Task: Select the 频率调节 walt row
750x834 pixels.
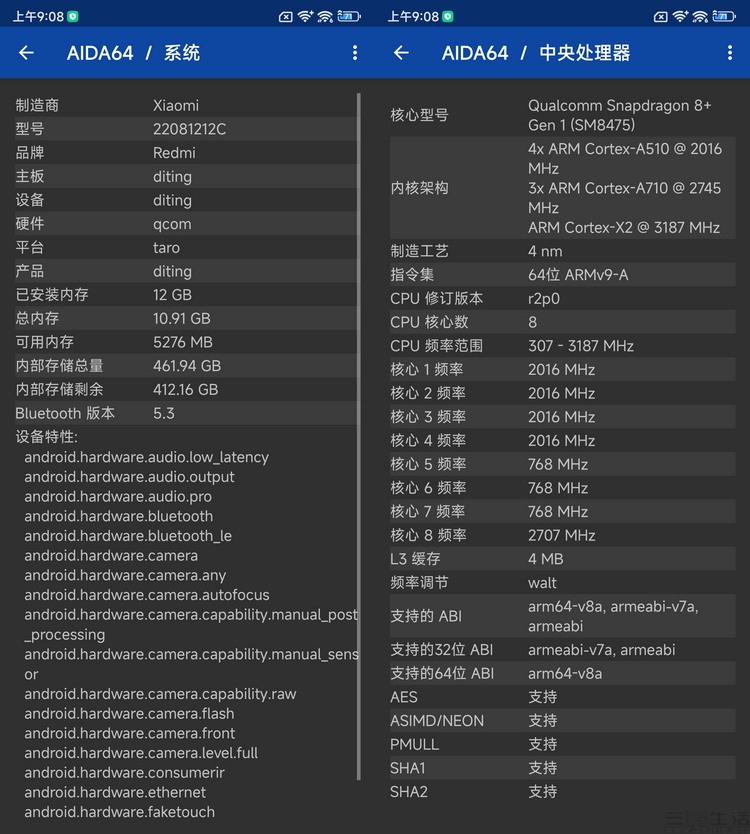Action: (x=563, y=582)
